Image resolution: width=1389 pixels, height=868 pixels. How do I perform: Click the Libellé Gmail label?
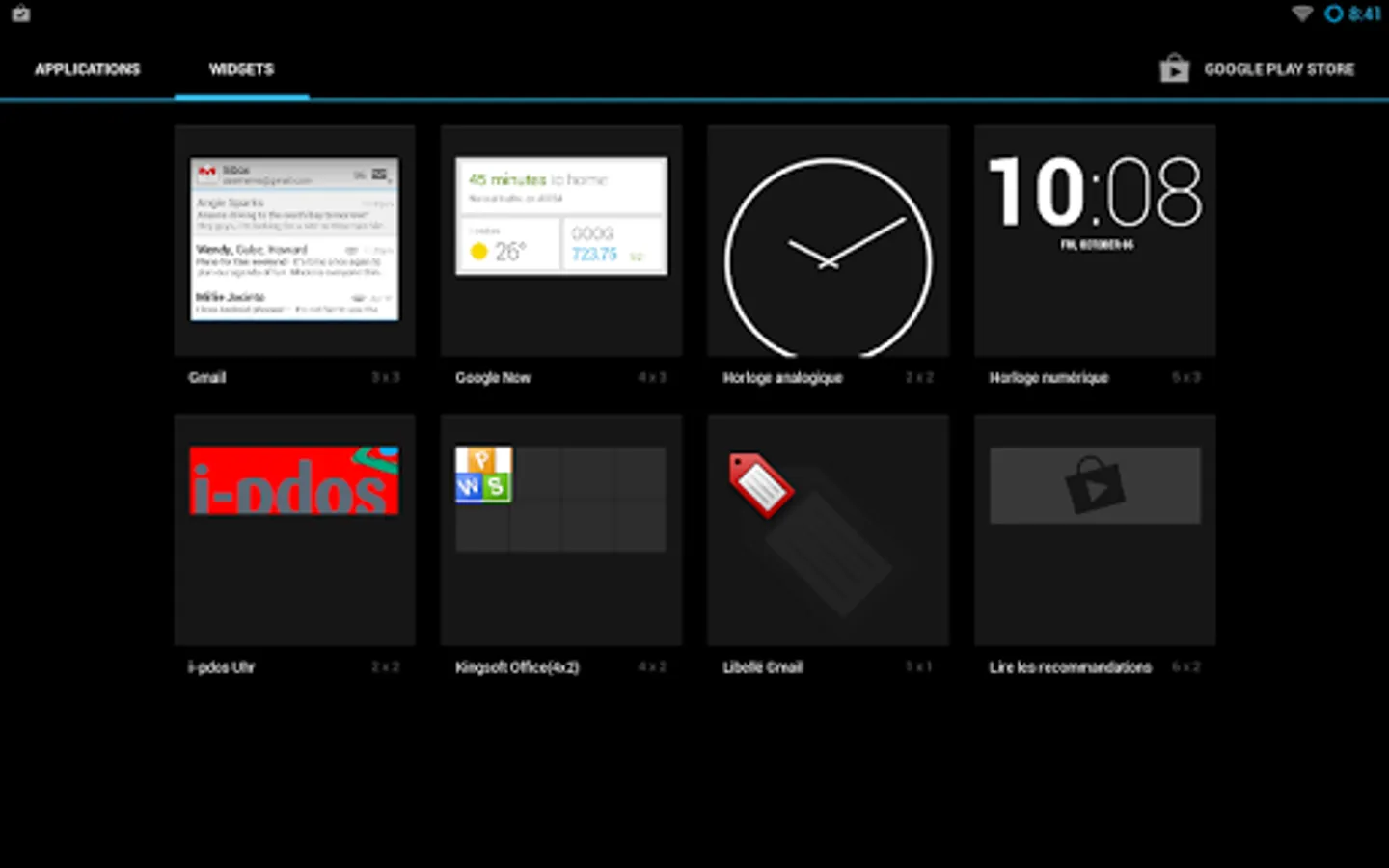(x=762, y=666)
